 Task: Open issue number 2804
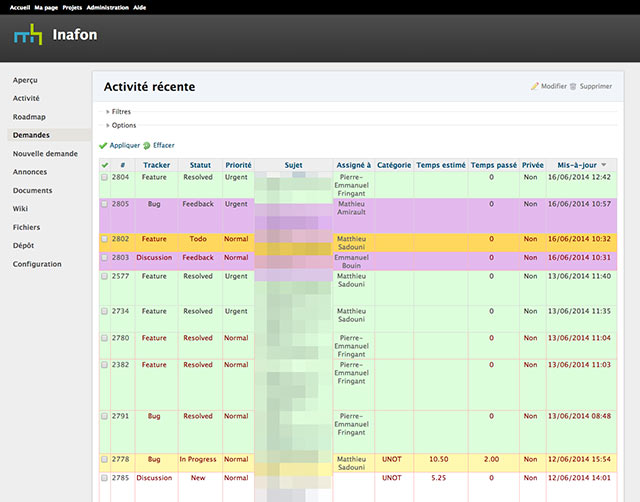click(x=120, y=177)
